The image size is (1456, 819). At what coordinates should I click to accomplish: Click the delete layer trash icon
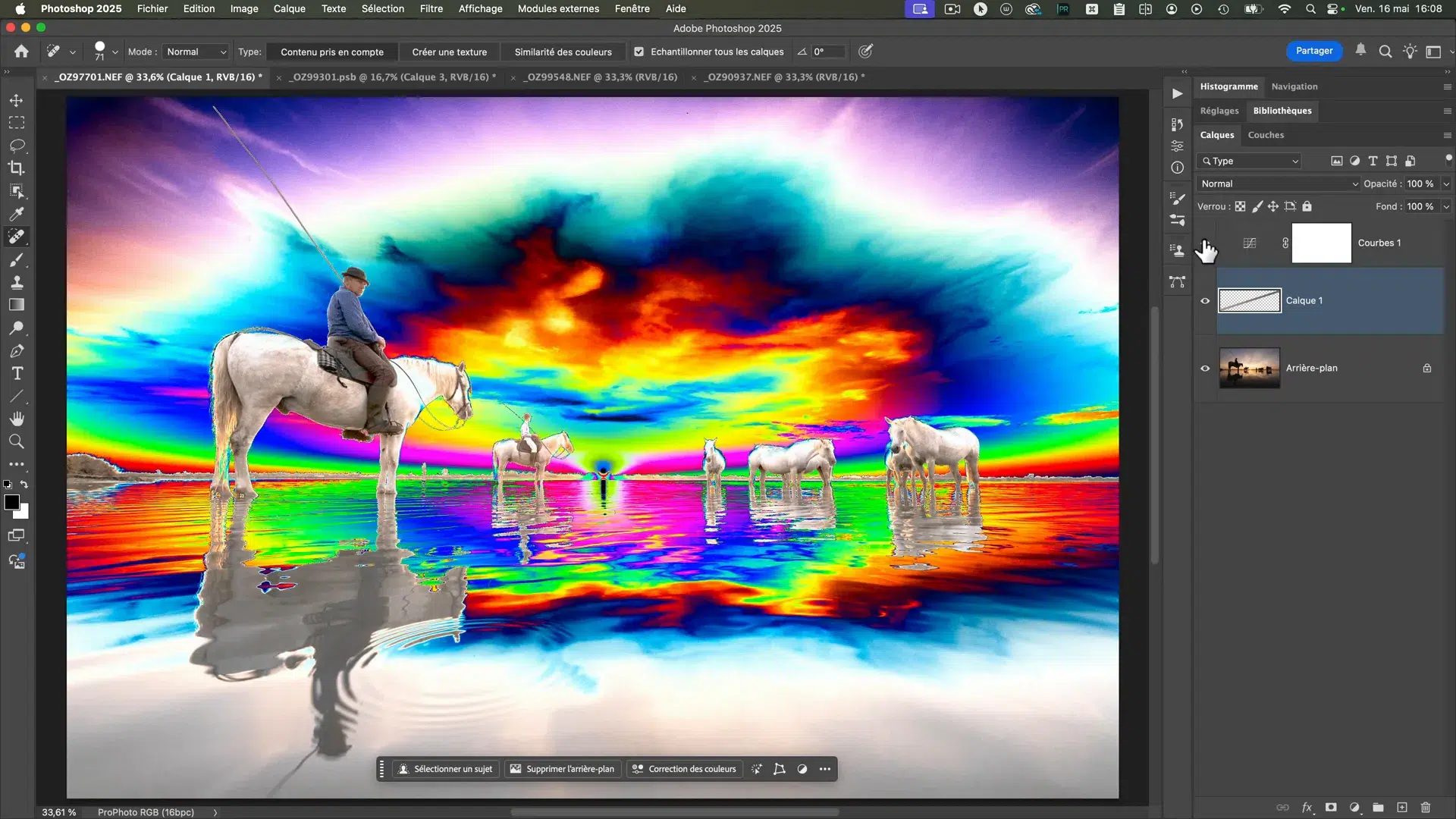click(x=1426, y=808)
